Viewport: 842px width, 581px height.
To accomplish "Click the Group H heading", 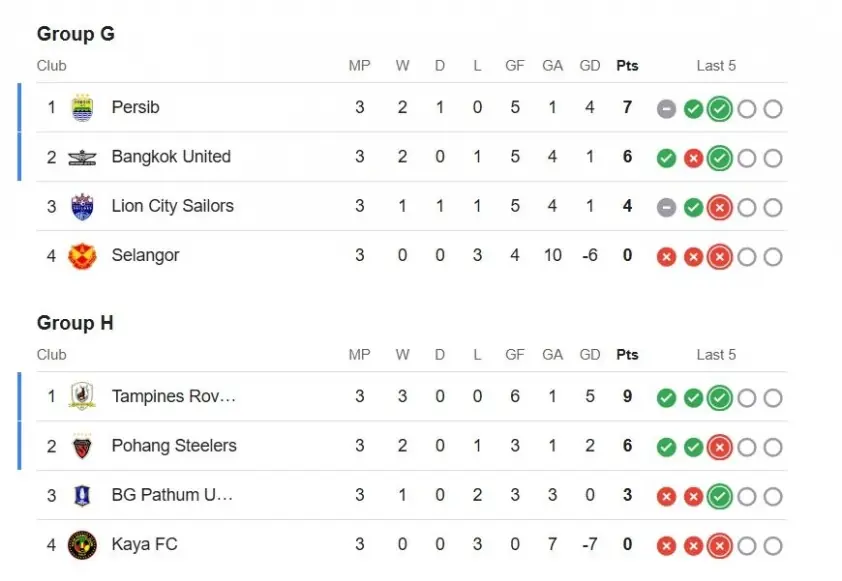I will coord(76,323).
